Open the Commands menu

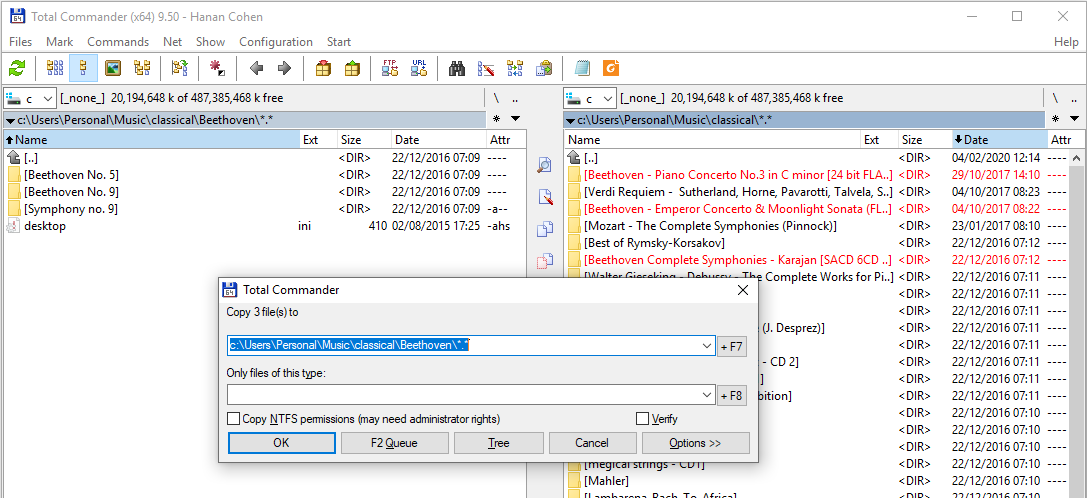[118, 42]
